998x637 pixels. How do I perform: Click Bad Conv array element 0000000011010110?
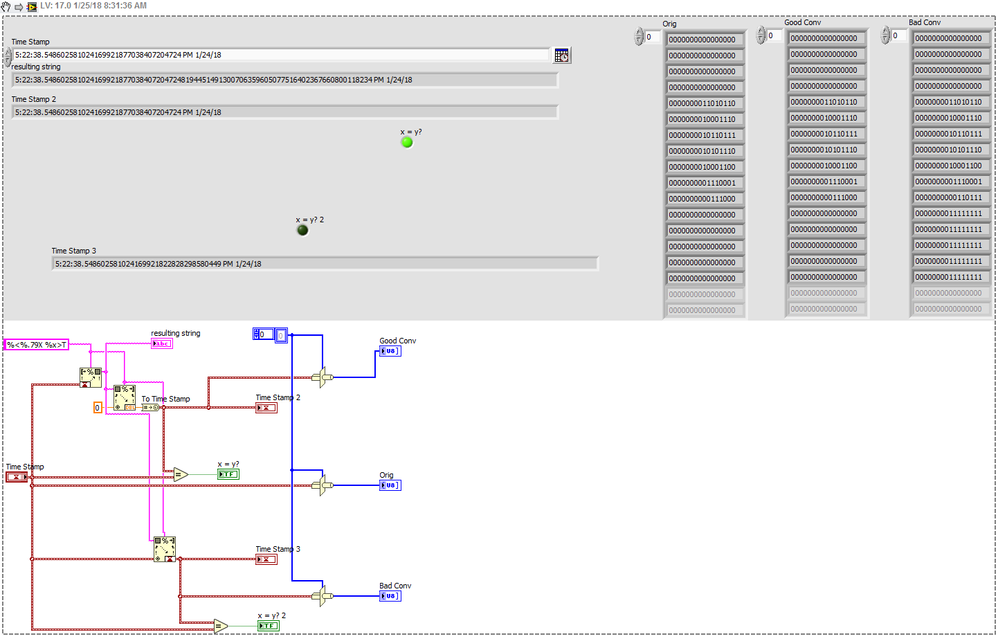950,102
